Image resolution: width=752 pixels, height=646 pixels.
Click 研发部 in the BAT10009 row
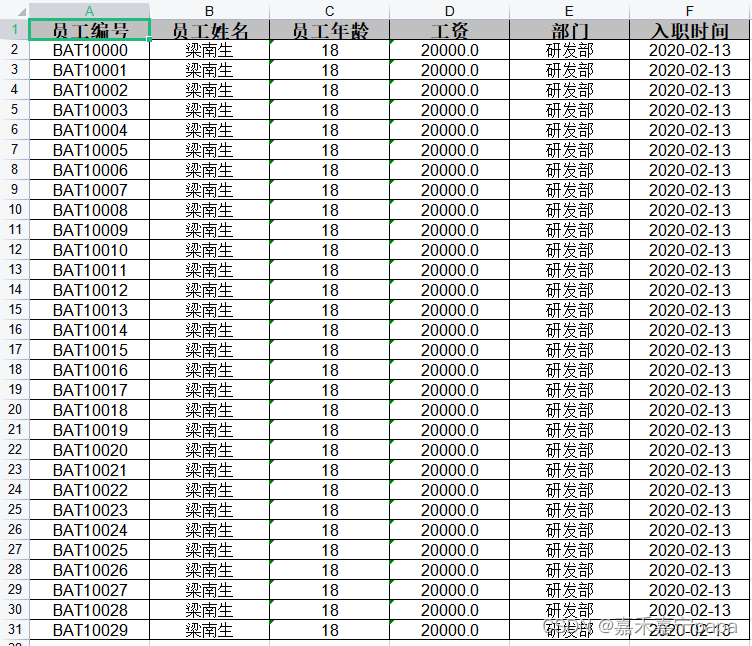tap(569, 230)
